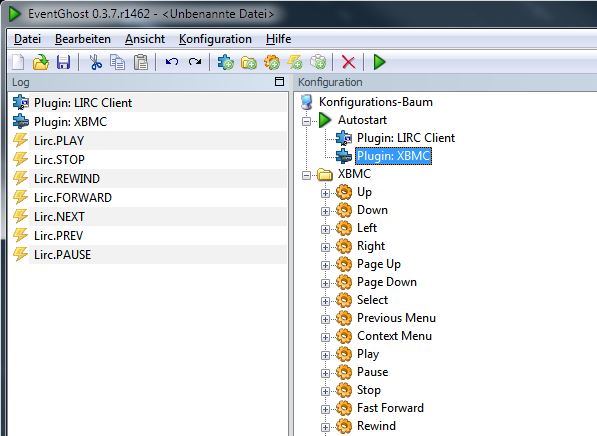Click the Add Folder toolbar icon
597x436 pixels.
coord(249,63)
